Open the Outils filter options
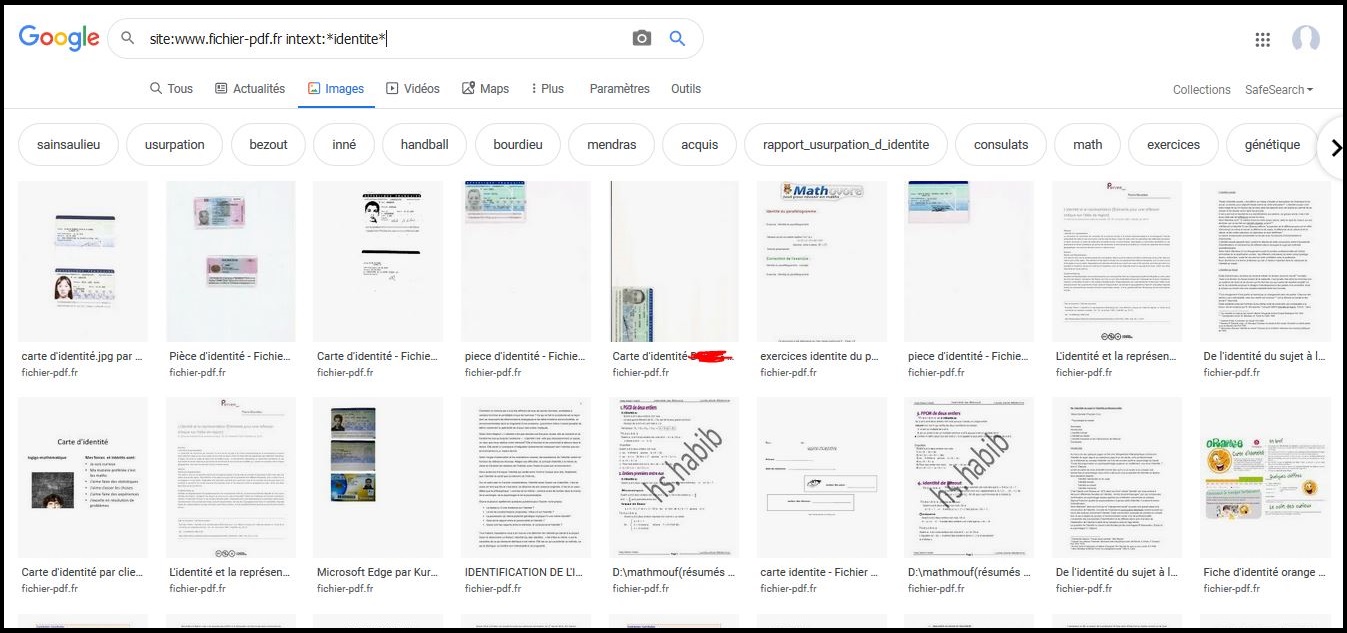This screenshot has height=633, width=1347. (x=685, y=88)
